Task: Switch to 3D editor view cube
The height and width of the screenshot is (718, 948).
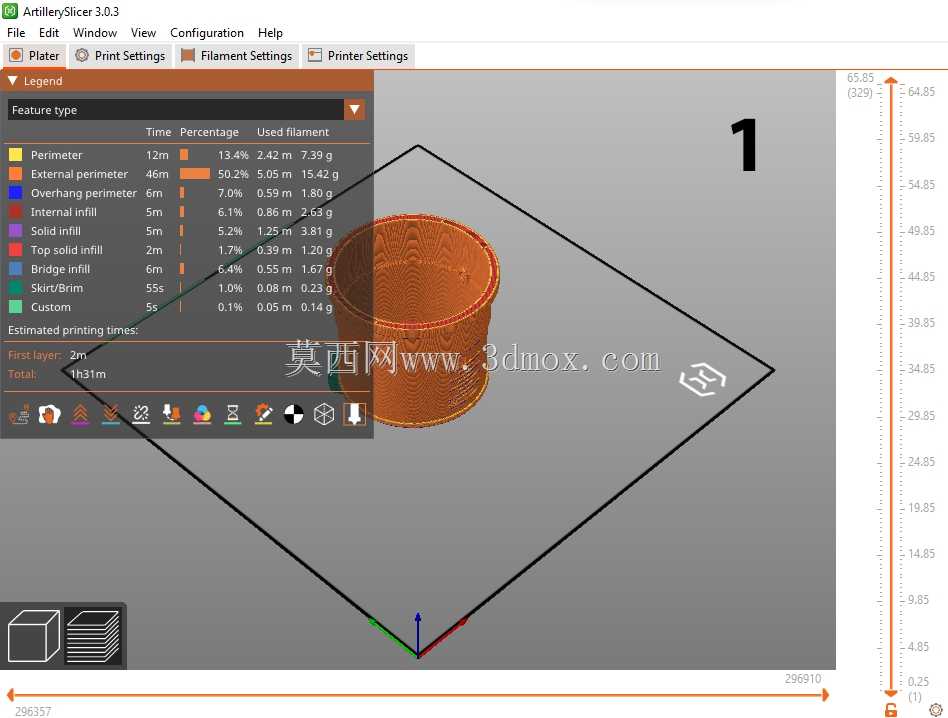Action: (33, 635)
